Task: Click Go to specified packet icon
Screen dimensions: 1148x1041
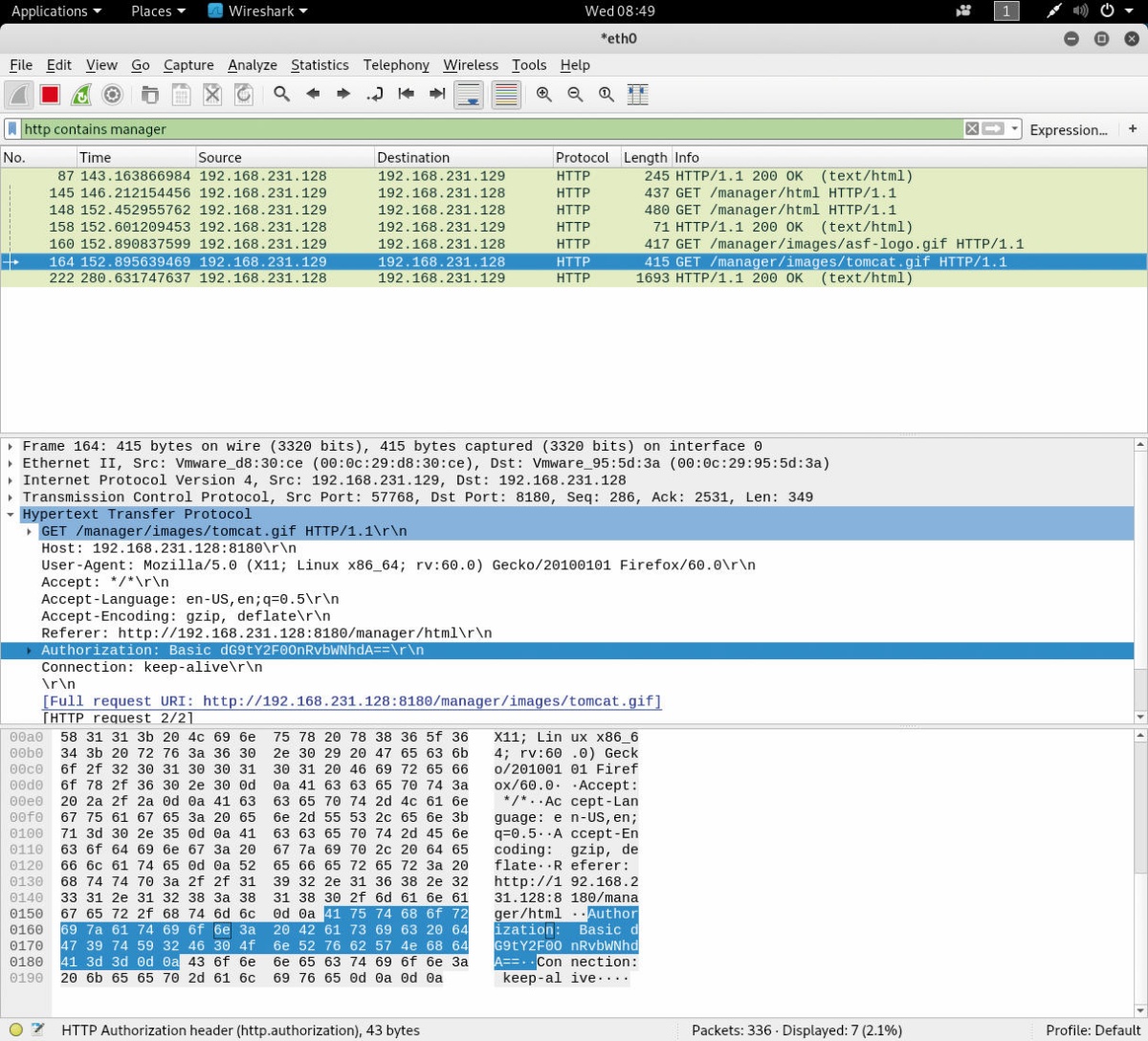Action: (375, 94)
